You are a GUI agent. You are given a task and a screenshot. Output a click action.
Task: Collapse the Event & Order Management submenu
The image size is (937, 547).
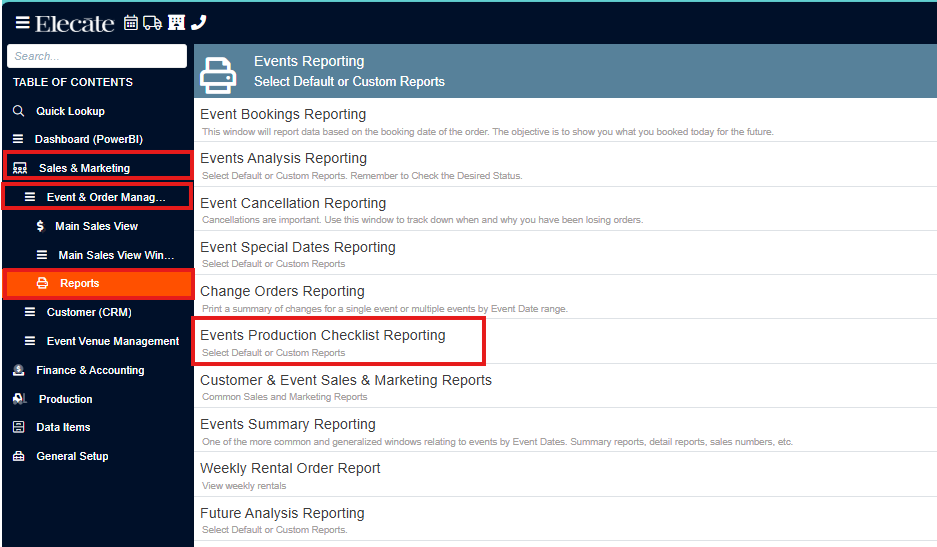[x=98, y=197]
